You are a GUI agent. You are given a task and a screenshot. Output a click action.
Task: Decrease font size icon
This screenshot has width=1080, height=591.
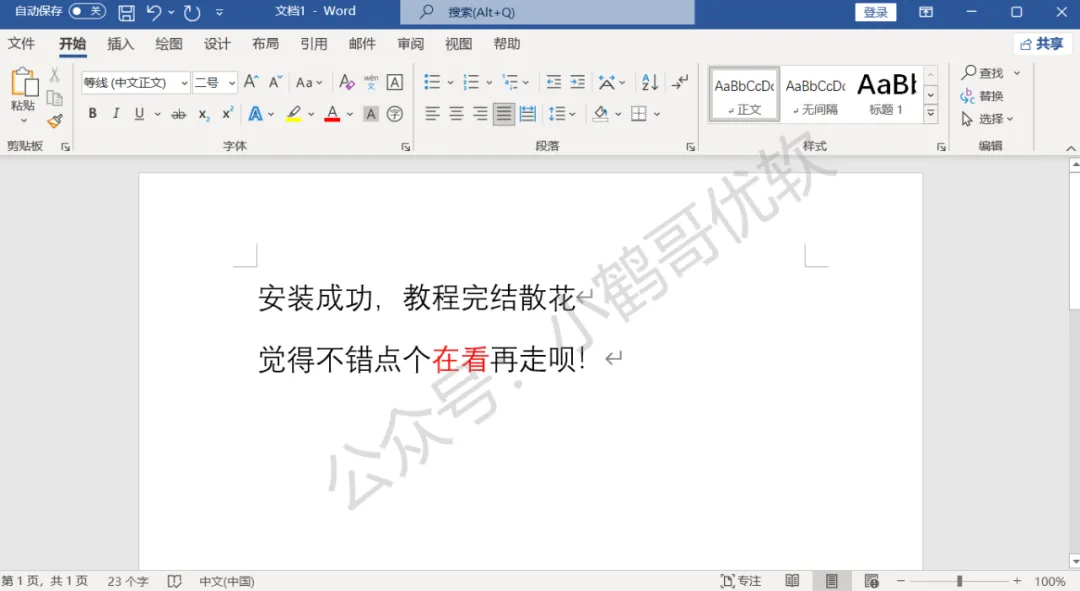(276, 82)
